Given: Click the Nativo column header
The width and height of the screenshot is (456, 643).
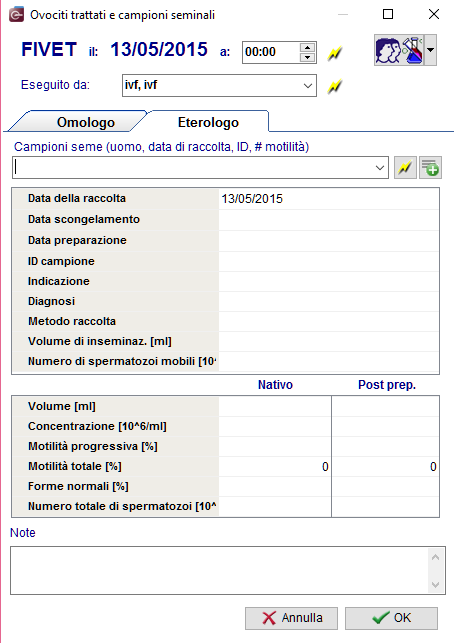Looking at the screenshot, I should point(275,385).
